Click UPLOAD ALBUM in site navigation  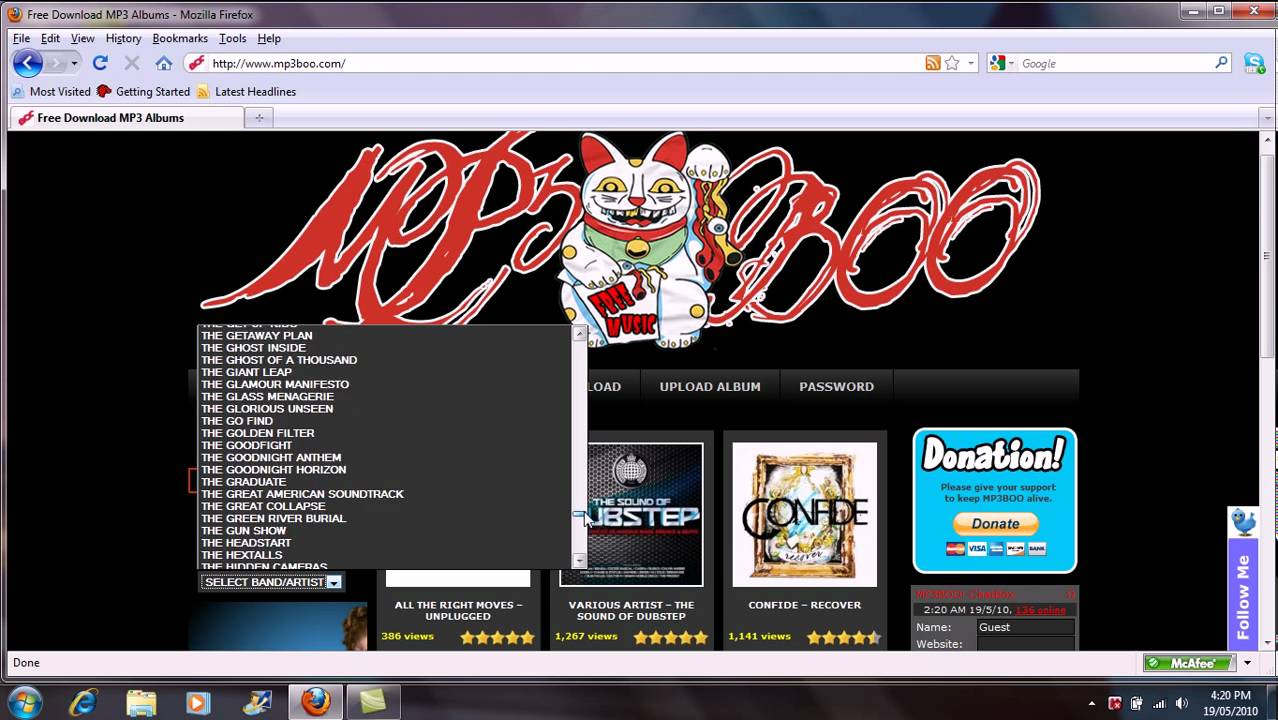(710, 387)
